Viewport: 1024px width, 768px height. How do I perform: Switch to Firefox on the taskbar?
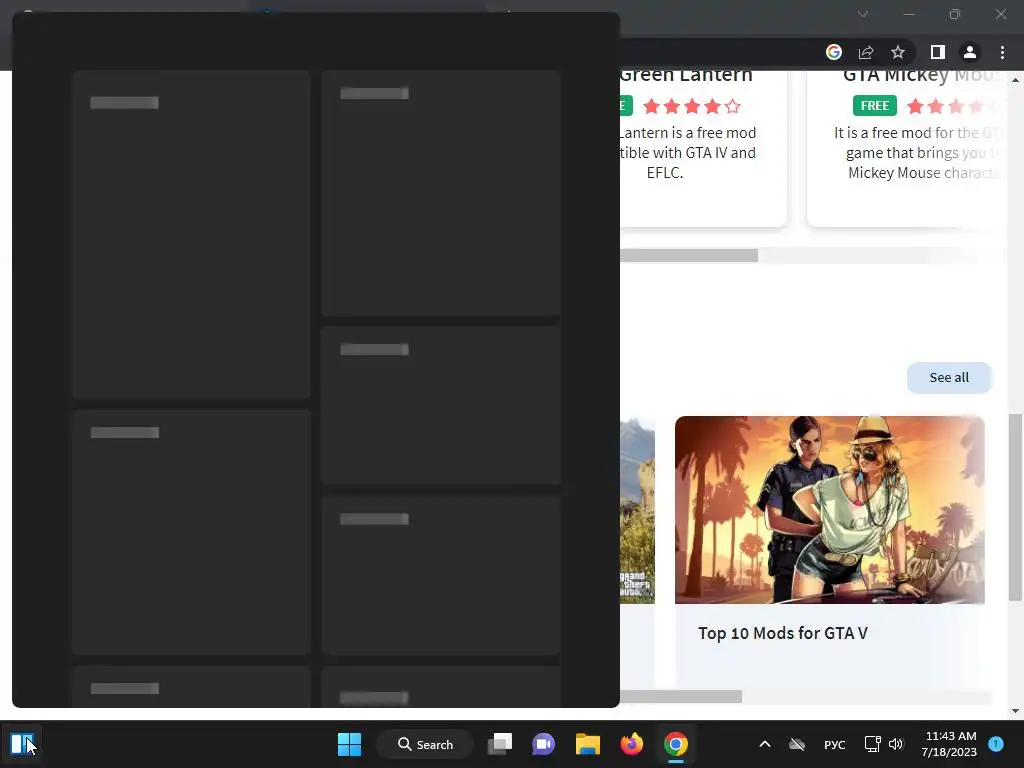tap(632, 744)
